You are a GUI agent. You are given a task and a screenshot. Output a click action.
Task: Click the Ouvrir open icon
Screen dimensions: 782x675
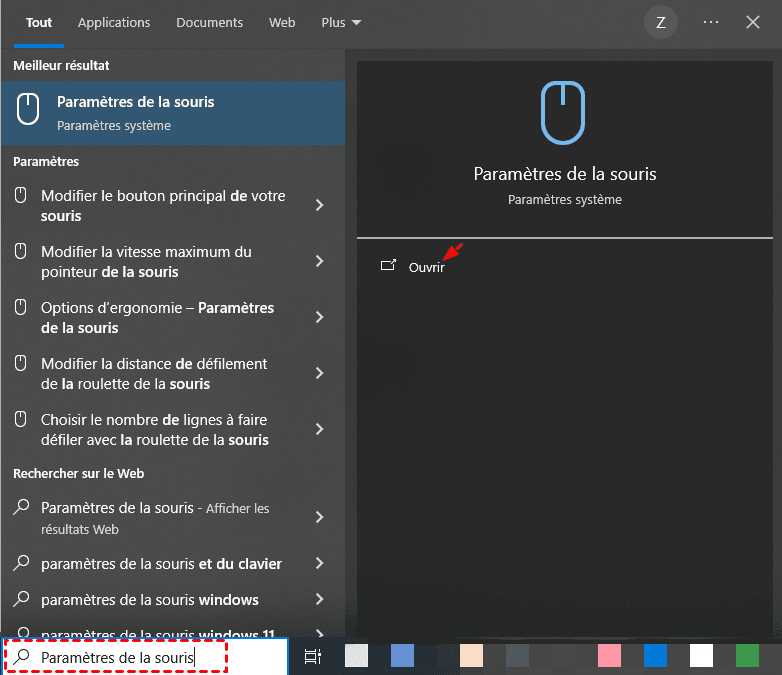[388, 265]
